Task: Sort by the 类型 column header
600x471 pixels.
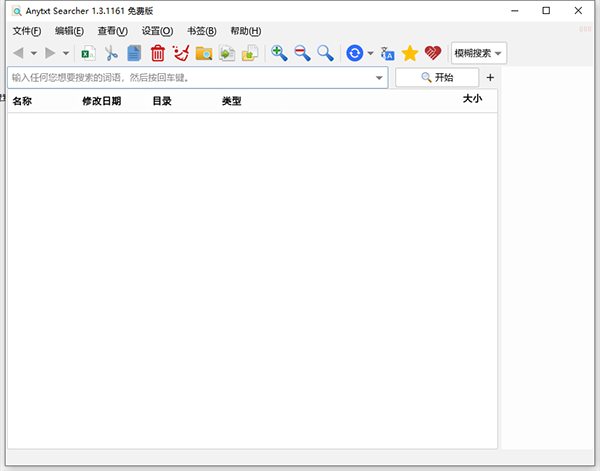Action: (x=232, y=101)
